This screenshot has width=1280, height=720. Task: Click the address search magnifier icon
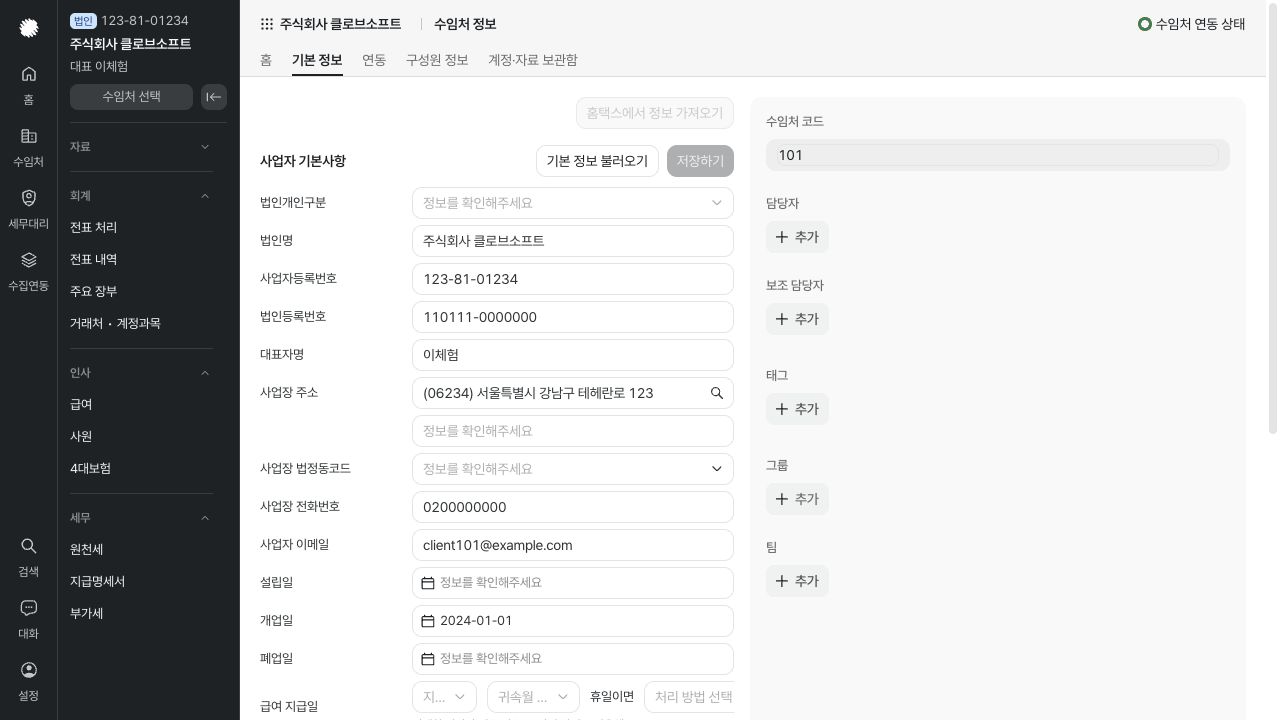(717, 393)
